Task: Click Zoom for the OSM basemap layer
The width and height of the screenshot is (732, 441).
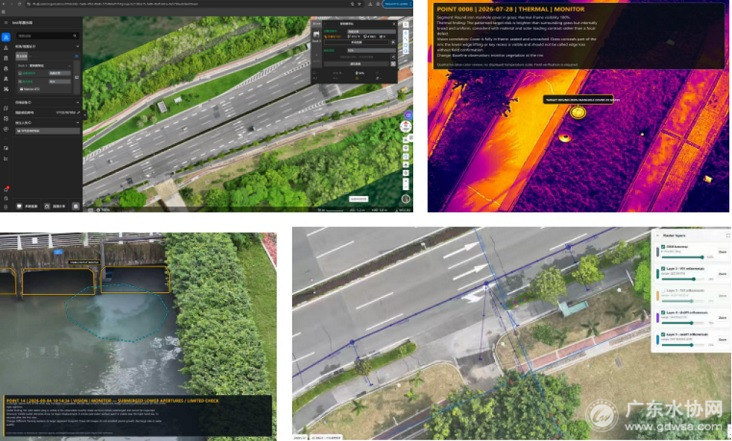Action: click(x=722, y=252)
